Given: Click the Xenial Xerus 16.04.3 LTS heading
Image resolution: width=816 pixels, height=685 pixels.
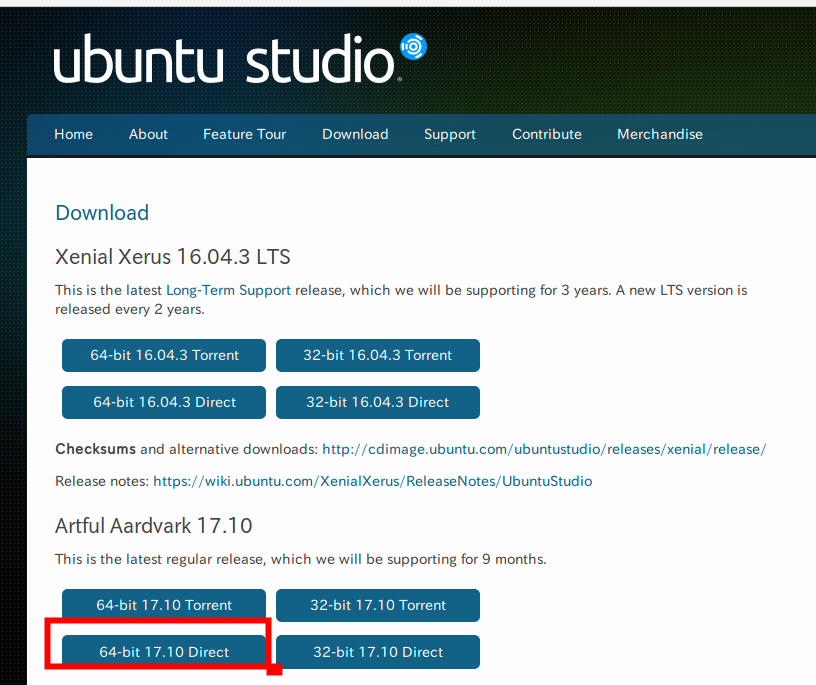Looking at the screenshot, I should pos(173,257).
